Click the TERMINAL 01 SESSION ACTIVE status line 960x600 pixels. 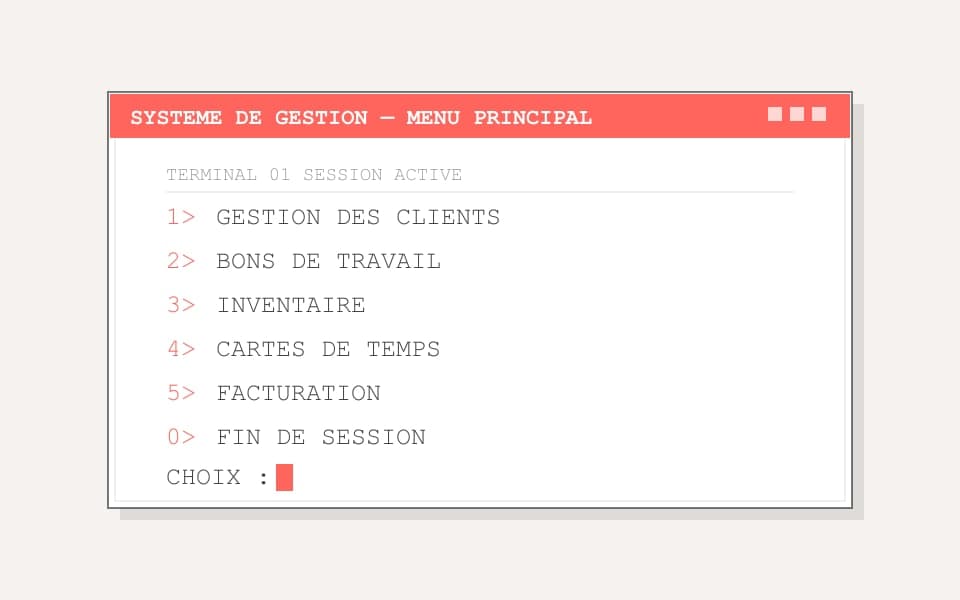click(314, 174)
